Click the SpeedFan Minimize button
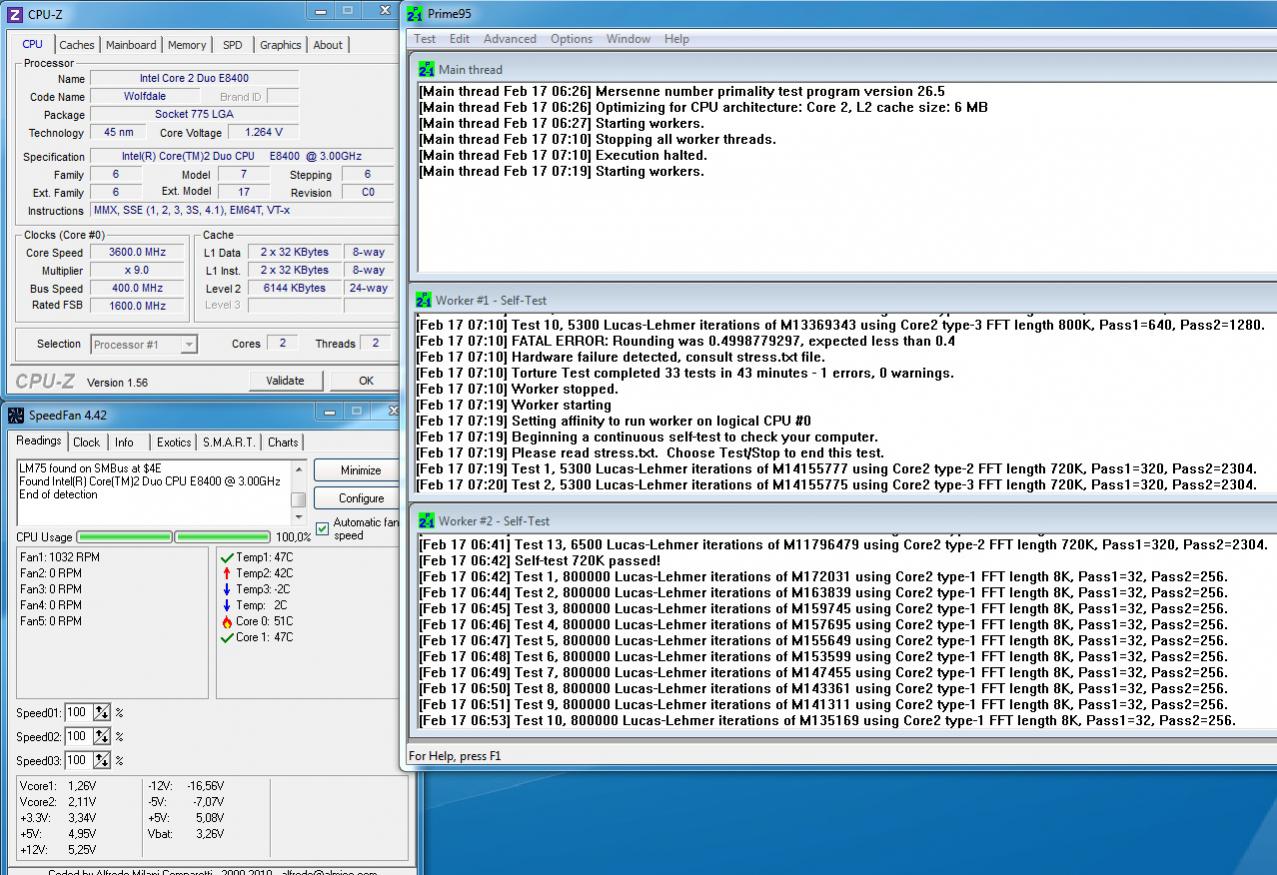This screenshot has width=1277, height=875. (360, 470)
